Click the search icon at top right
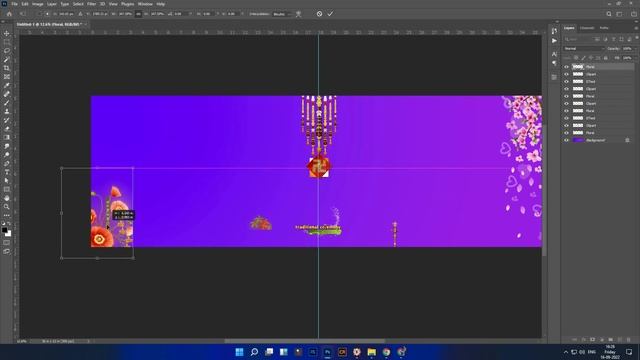The height and width of the screenshot is (360, 640). [609, 14]
